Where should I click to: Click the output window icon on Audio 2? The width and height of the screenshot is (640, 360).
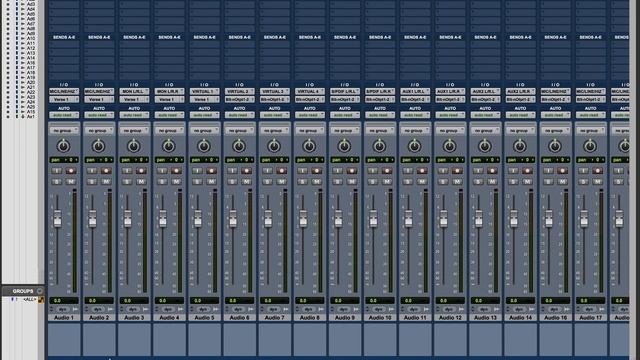tap(110, 310)
